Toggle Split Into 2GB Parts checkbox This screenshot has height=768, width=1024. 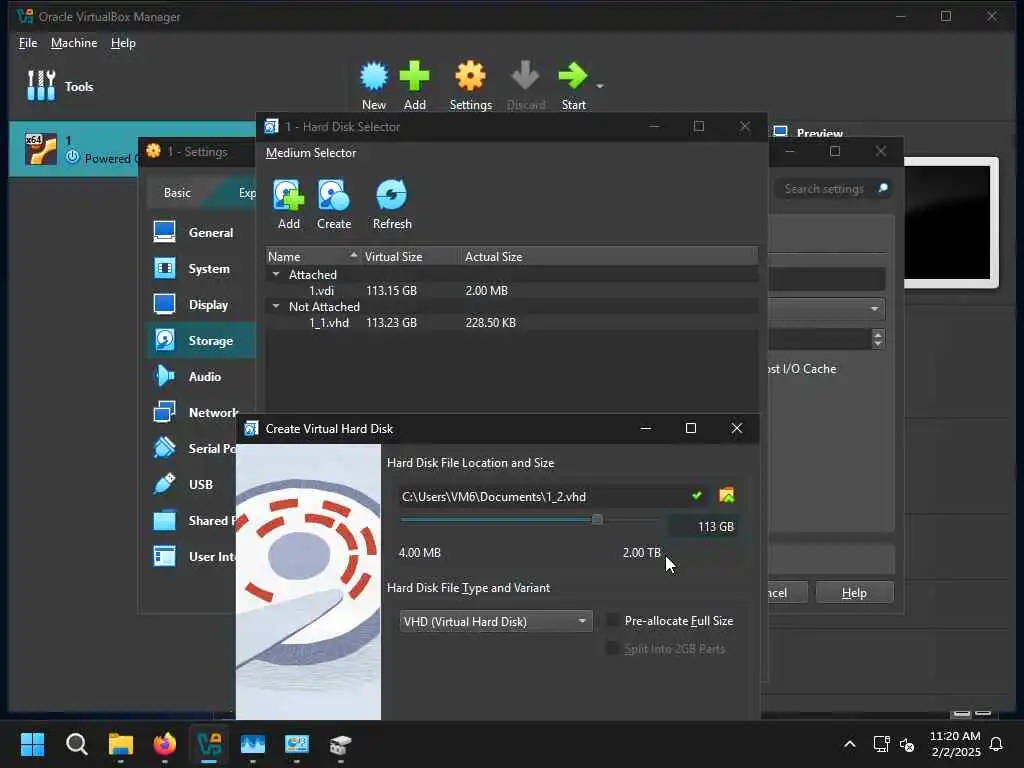pos(613,648)
